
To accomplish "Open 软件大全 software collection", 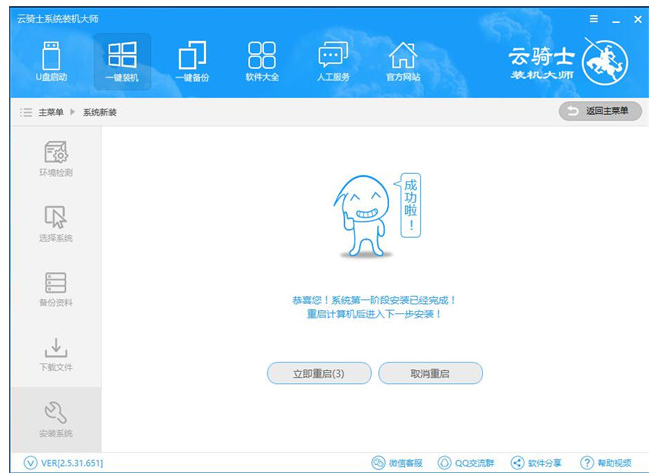I will 262,62.
